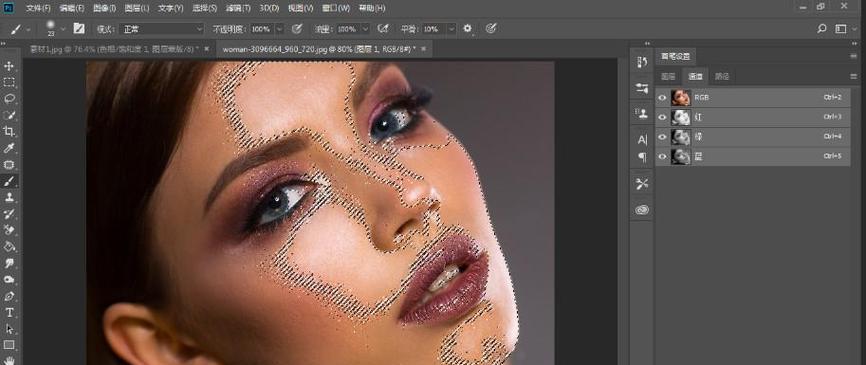Open the Brush Settings panel flyout menu

tap(853, 56)
